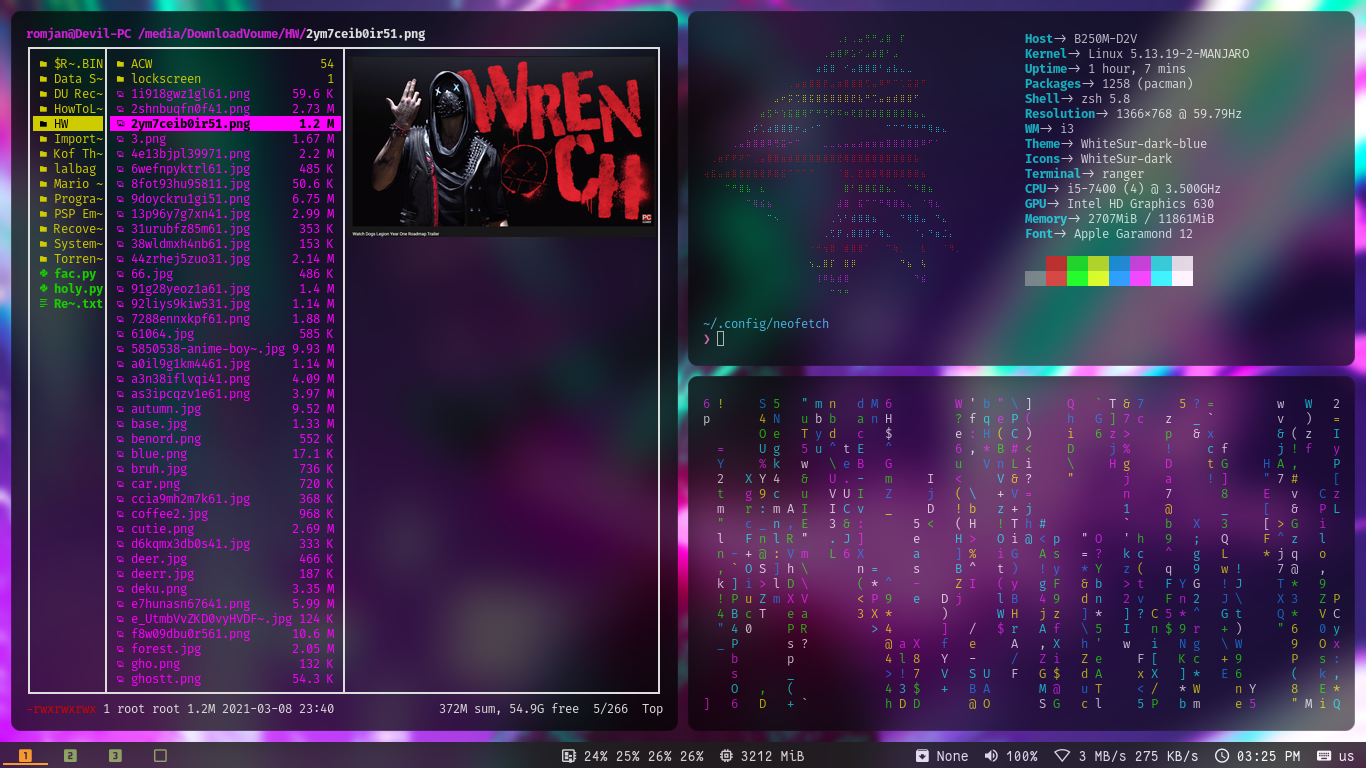This screenshot has width=1366, height=768.
Task: Click the Wrench image preview in ranger
Action: click(504, 146)
